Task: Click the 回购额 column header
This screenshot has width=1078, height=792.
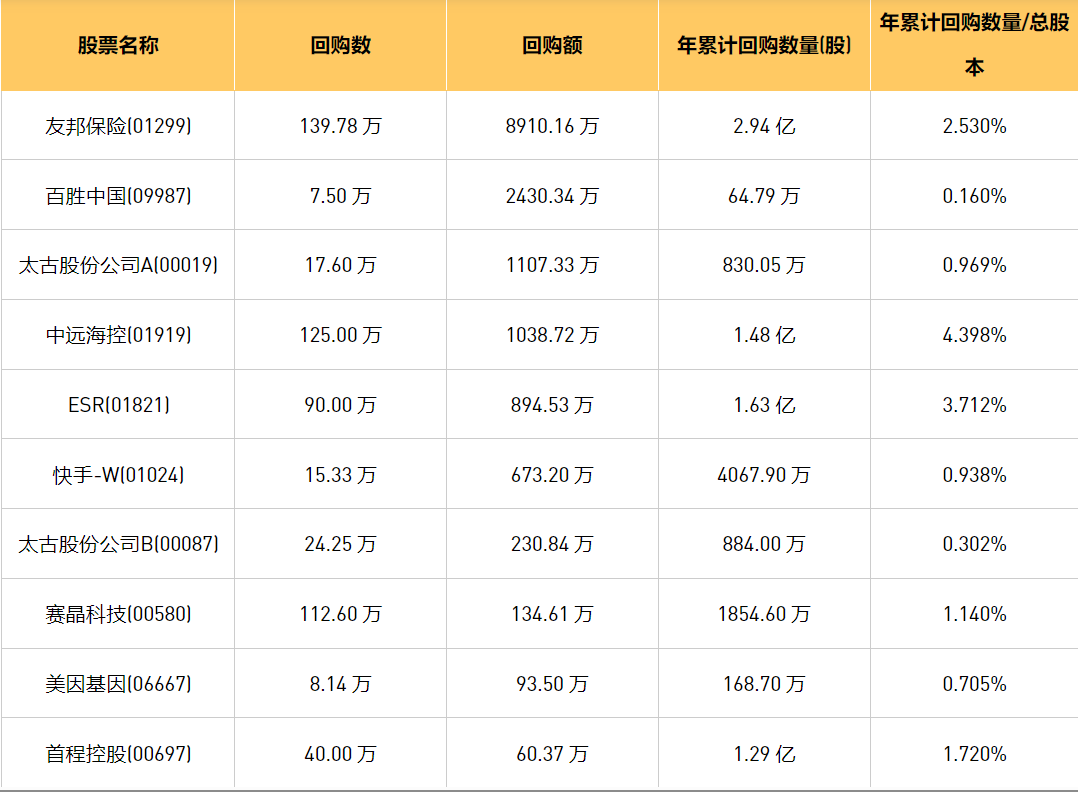Action: tap(552, 46)
